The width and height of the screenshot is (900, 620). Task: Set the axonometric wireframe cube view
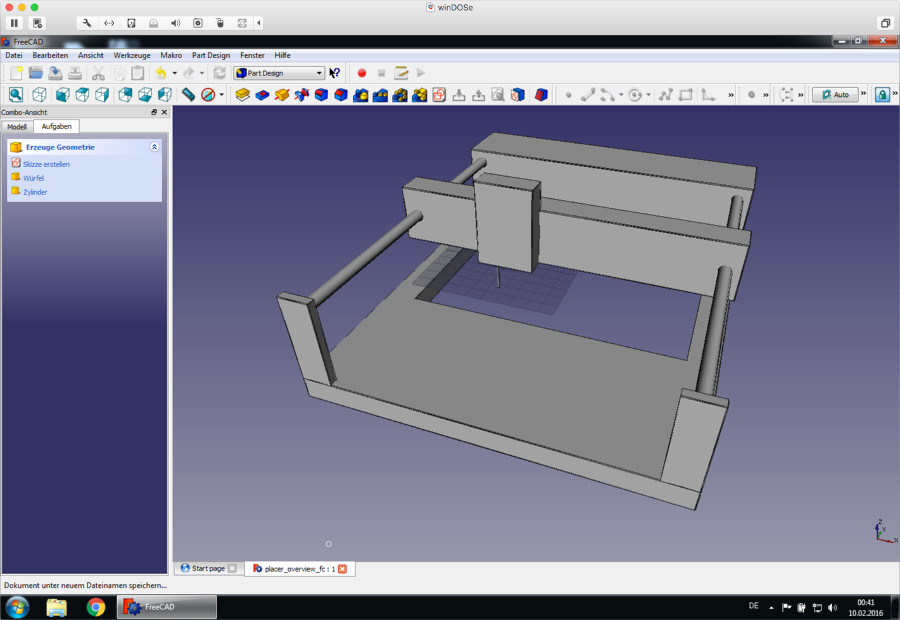point(40,95)
